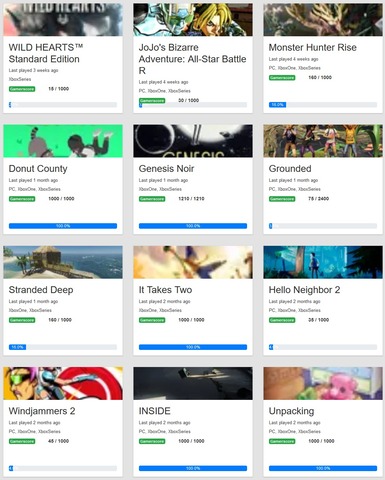Click 'Last played 1 month ago' on Donut County
Image resolution: width=385 pixels, height=480 pixels.
click(33, 180)
